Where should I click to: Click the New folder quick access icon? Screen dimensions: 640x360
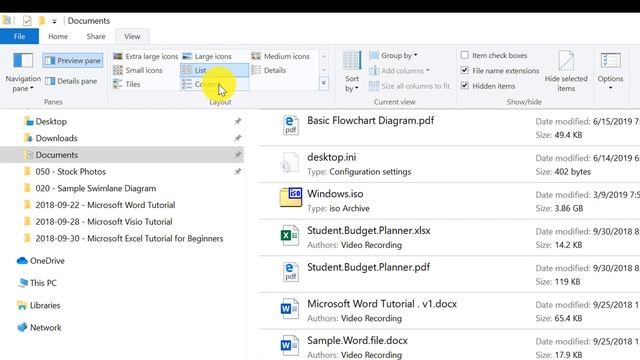pyautogui.click(x=41, y=20)
